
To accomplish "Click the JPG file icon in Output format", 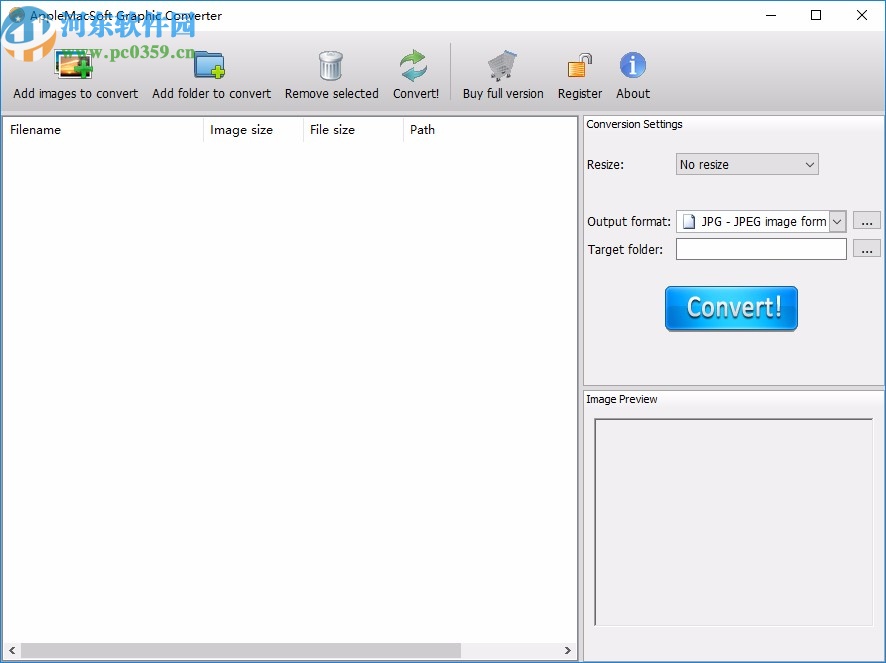I will click(688, 221).
